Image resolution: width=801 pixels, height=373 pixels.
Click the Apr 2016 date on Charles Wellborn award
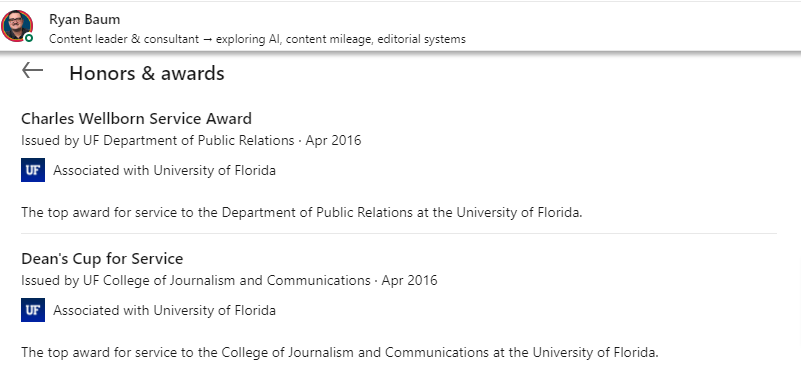(334, 140)
